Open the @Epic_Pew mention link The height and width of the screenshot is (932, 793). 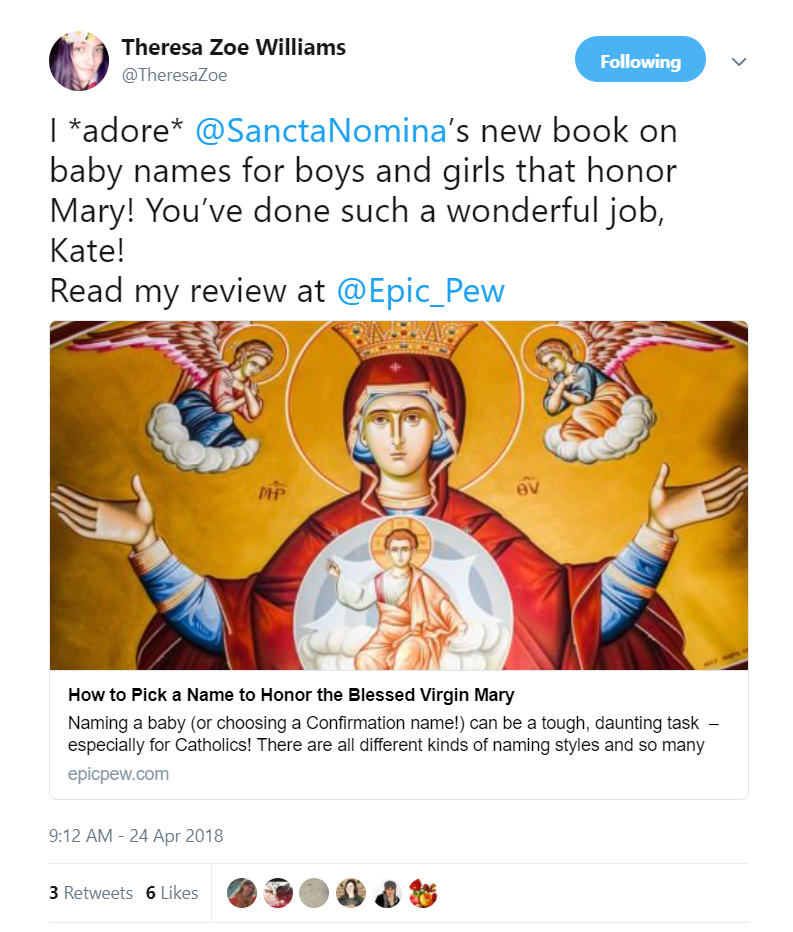coord(421,290)
